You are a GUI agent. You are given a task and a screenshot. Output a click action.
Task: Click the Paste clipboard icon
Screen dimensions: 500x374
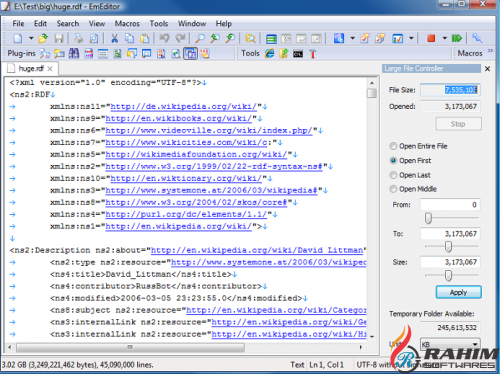[145, 38]
